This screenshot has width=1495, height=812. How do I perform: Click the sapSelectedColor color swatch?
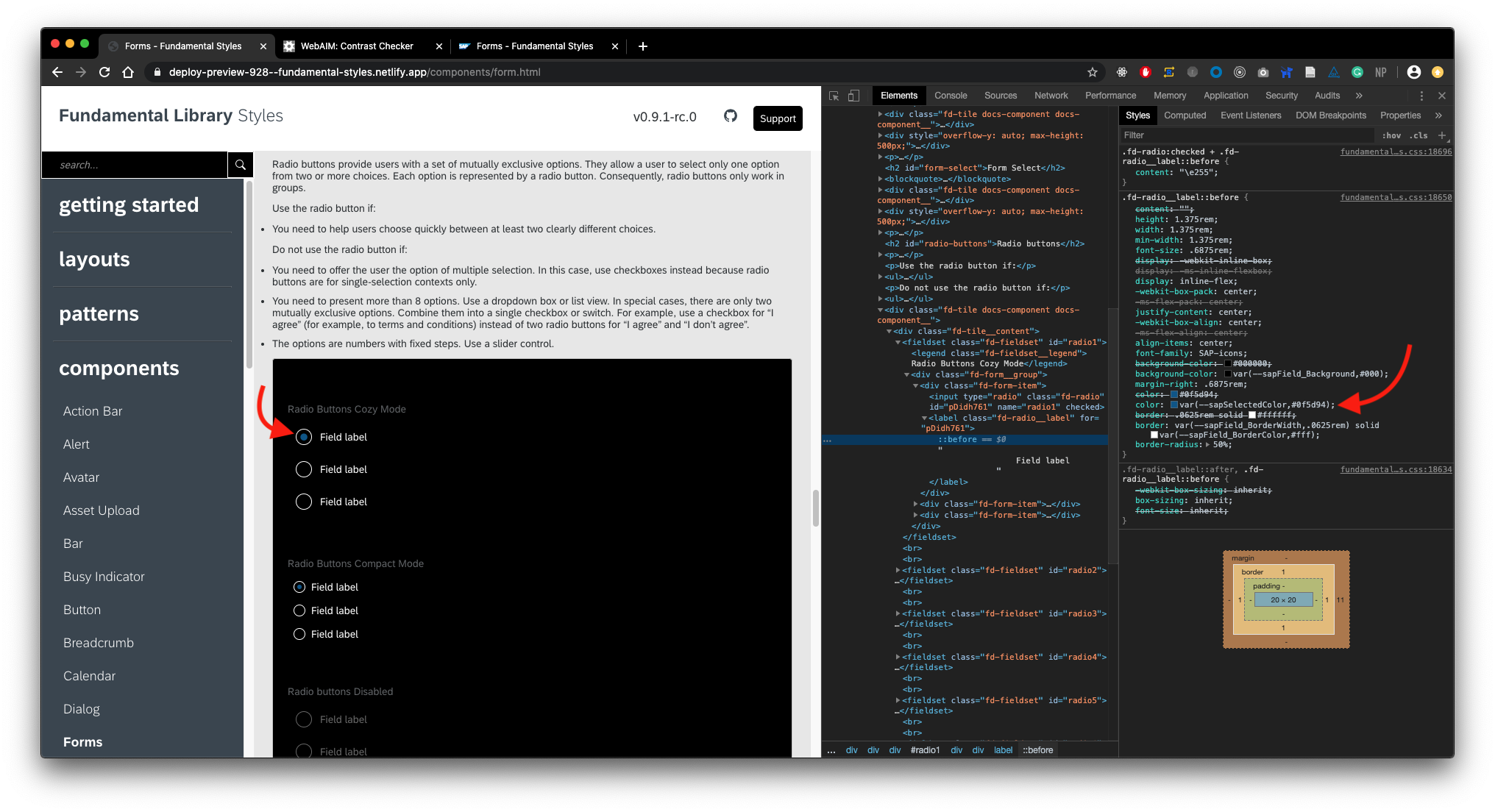1173,405
